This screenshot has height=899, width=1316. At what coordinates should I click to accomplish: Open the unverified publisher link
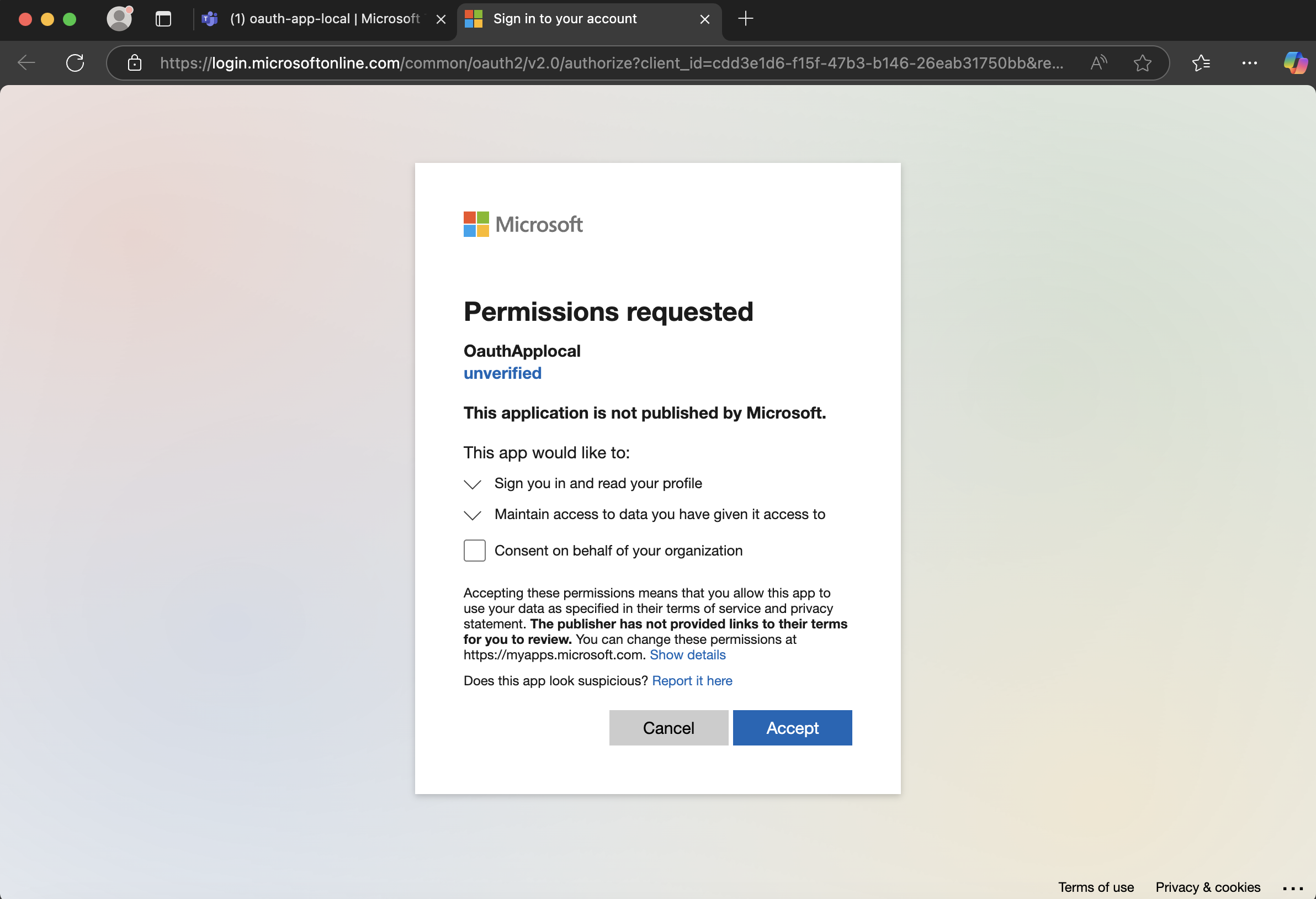click(x=502, y=373)
